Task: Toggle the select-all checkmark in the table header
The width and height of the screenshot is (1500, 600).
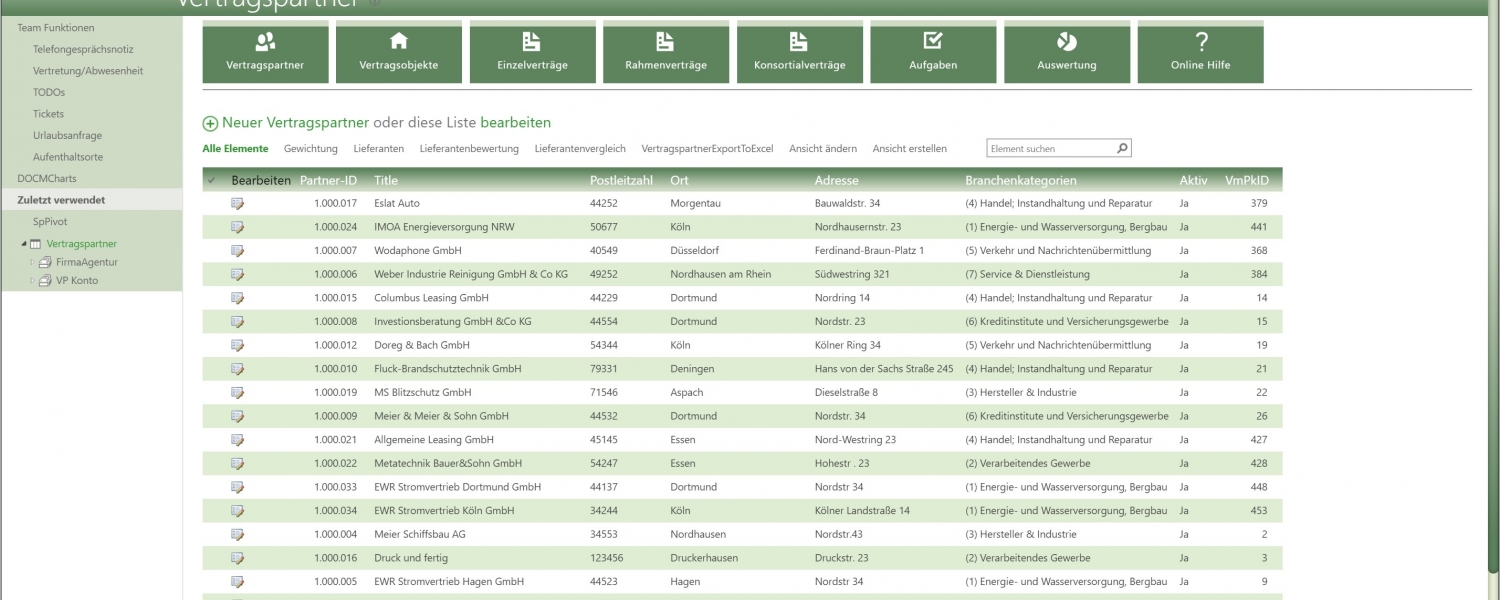Action: (211, 181)
